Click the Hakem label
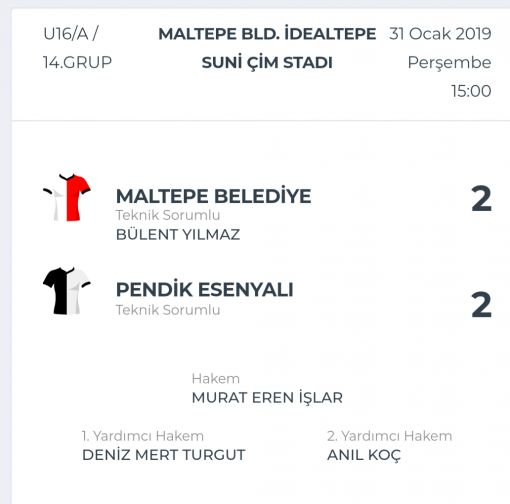The image size is (510, 504). (x=216, y=379)
